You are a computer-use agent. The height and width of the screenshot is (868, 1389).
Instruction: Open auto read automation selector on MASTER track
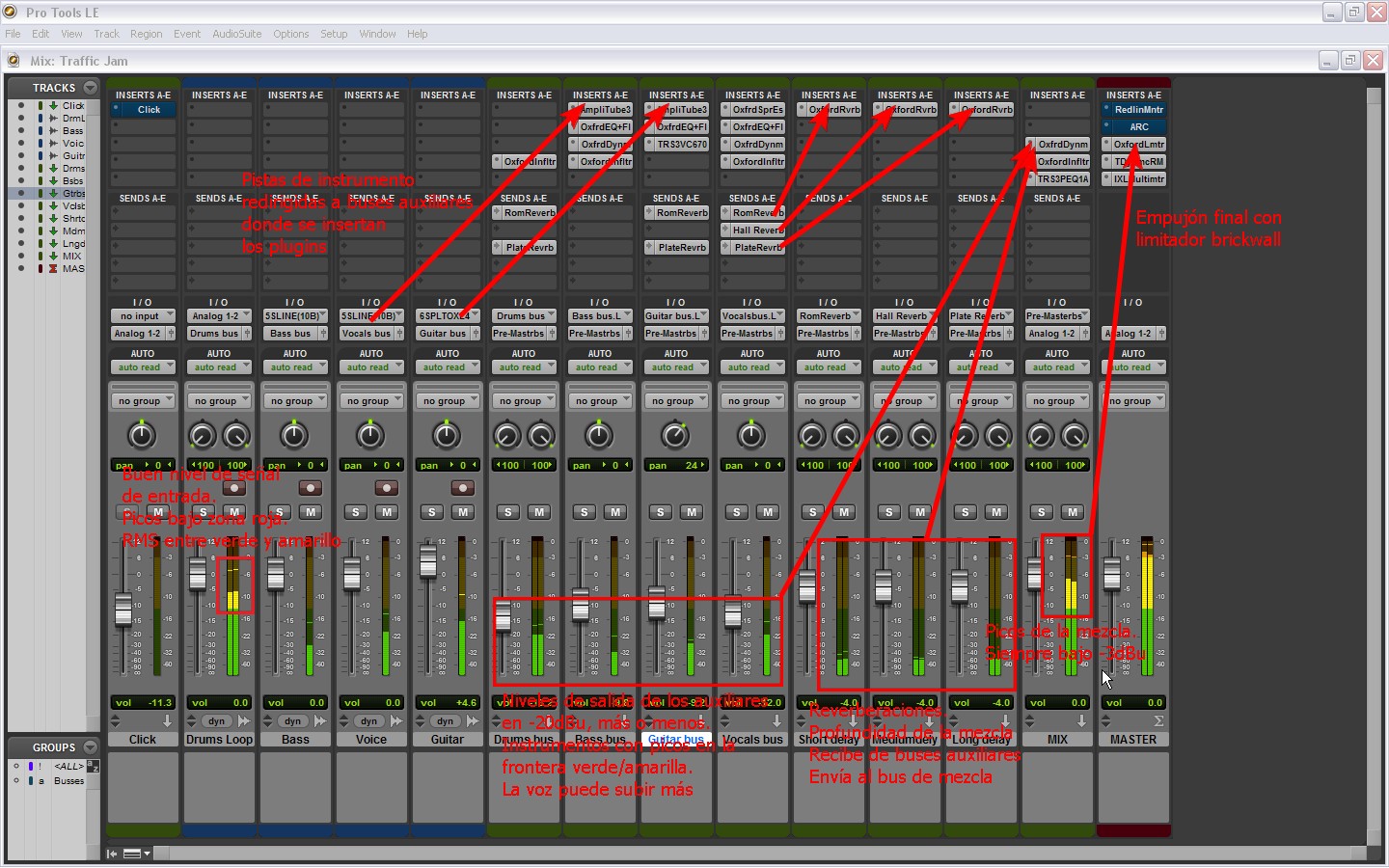pyautogui.click(x=1133, y=367)
